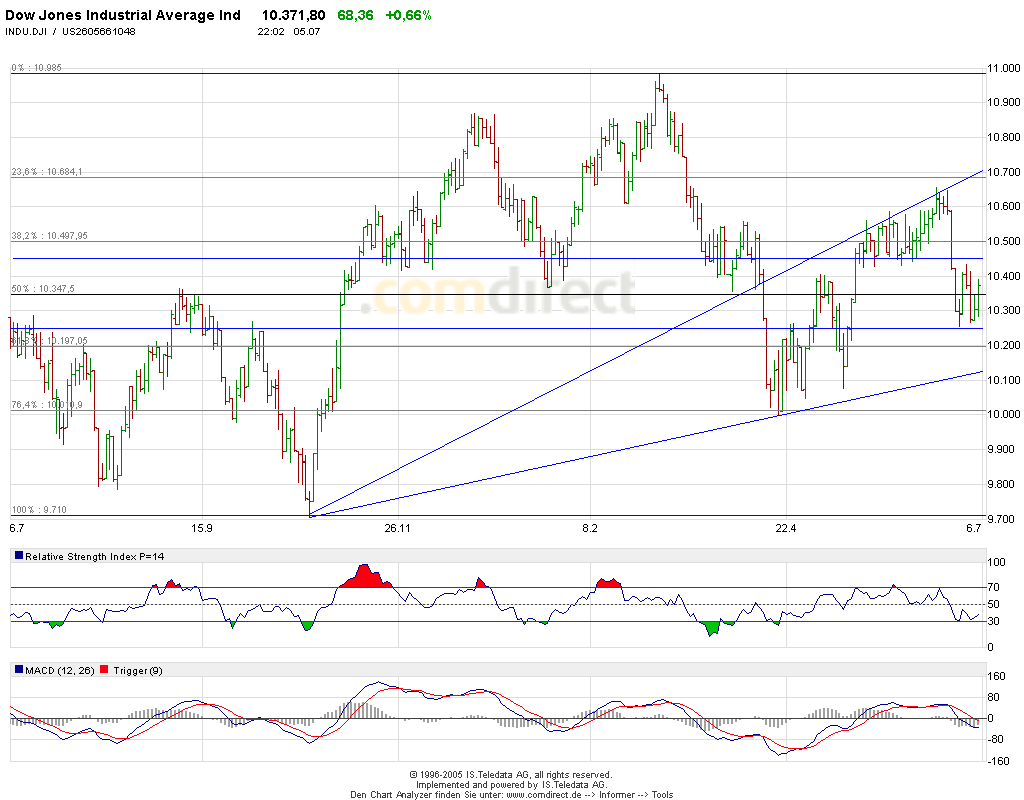Click the 50% : 10.347,5 Fibonacci label
The width and height of the screenshot is (1024, 800).
tap(43, 289)
